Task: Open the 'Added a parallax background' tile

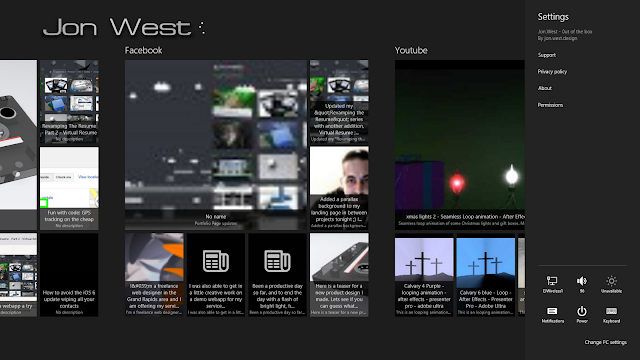Action: click(339, 188)
